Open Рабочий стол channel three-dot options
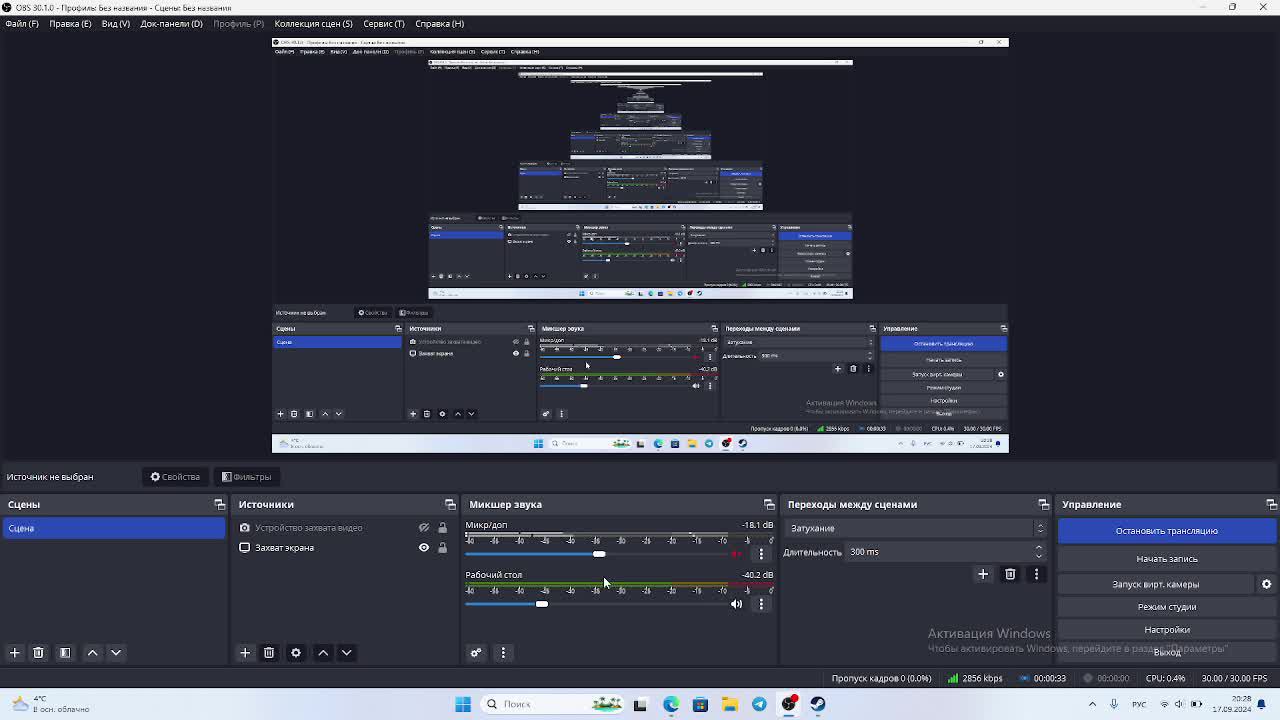 click(761, 604)
